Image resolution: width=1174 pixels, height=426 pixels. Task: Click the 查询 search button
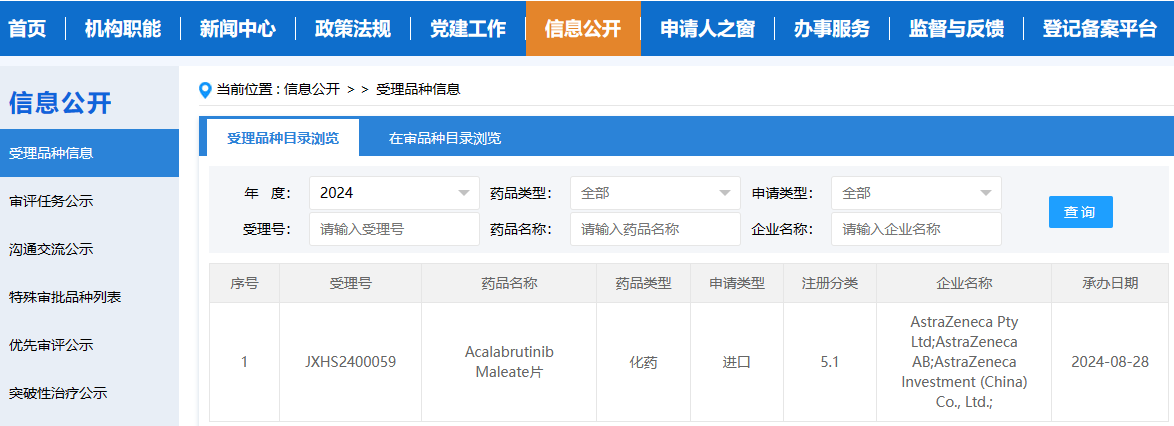click(x=1080, y=212)
